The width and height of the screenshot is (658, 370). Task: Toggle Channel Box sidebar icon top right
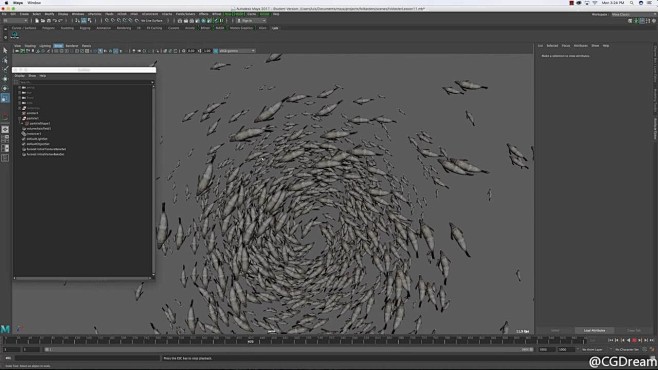click(654, 21)
